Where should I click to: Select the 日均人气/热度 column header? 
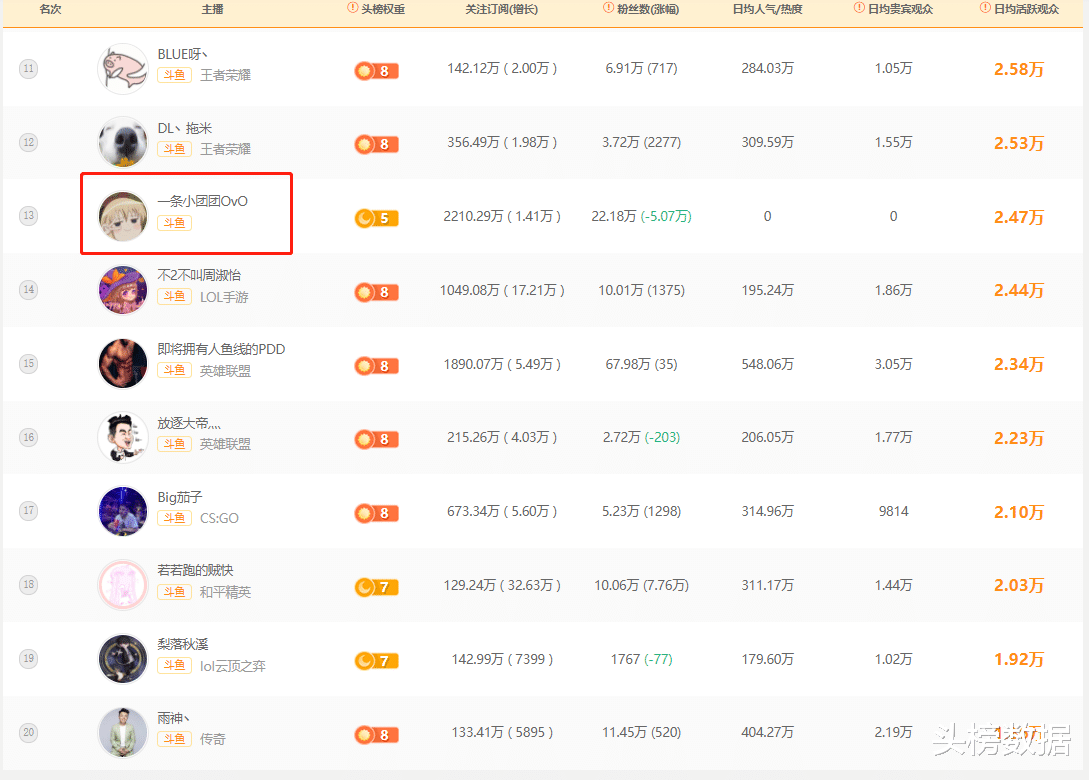tap(767, 9)
